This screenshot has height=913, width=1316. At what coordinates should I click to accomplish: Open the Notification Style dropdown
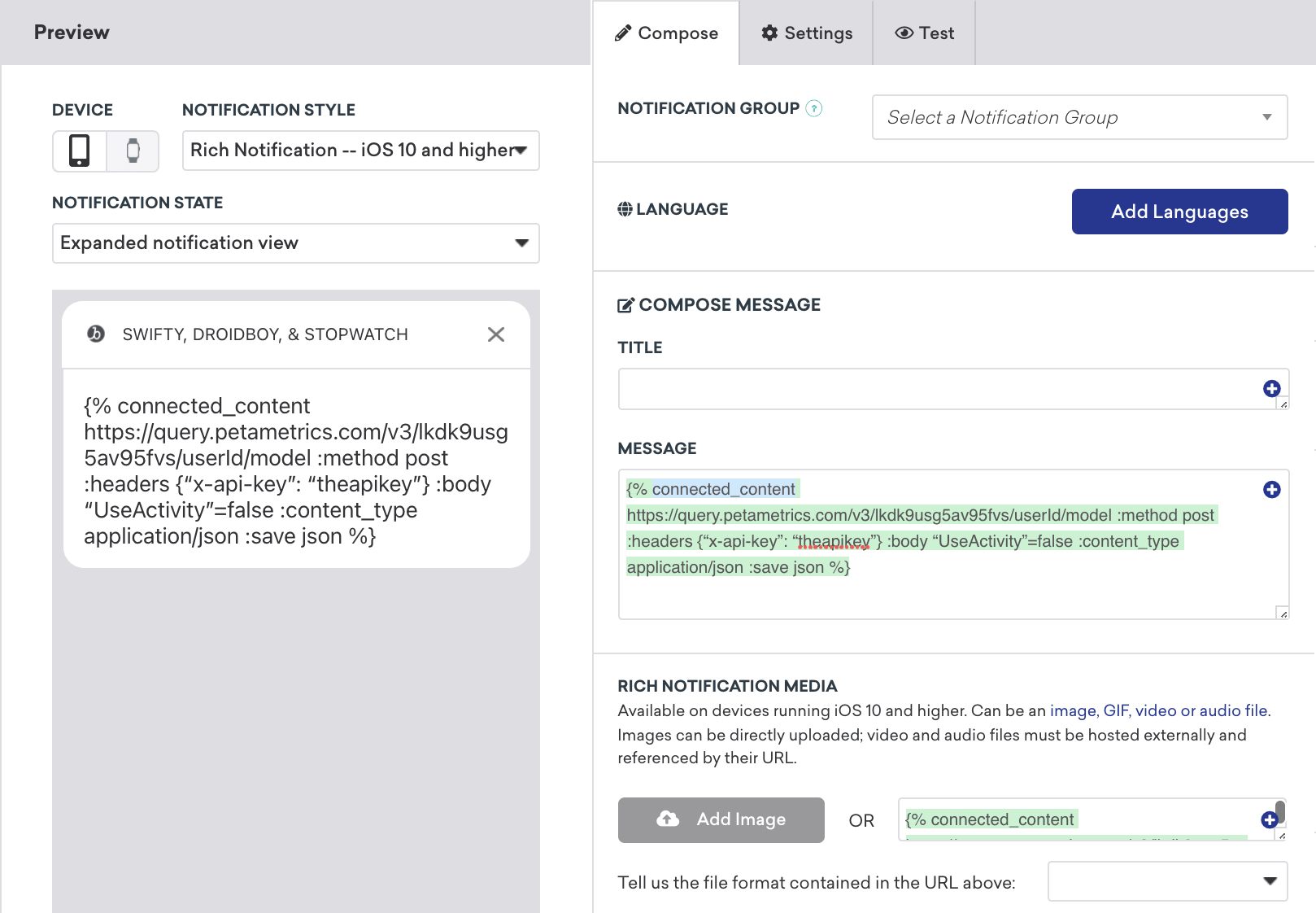click(360, 151)
